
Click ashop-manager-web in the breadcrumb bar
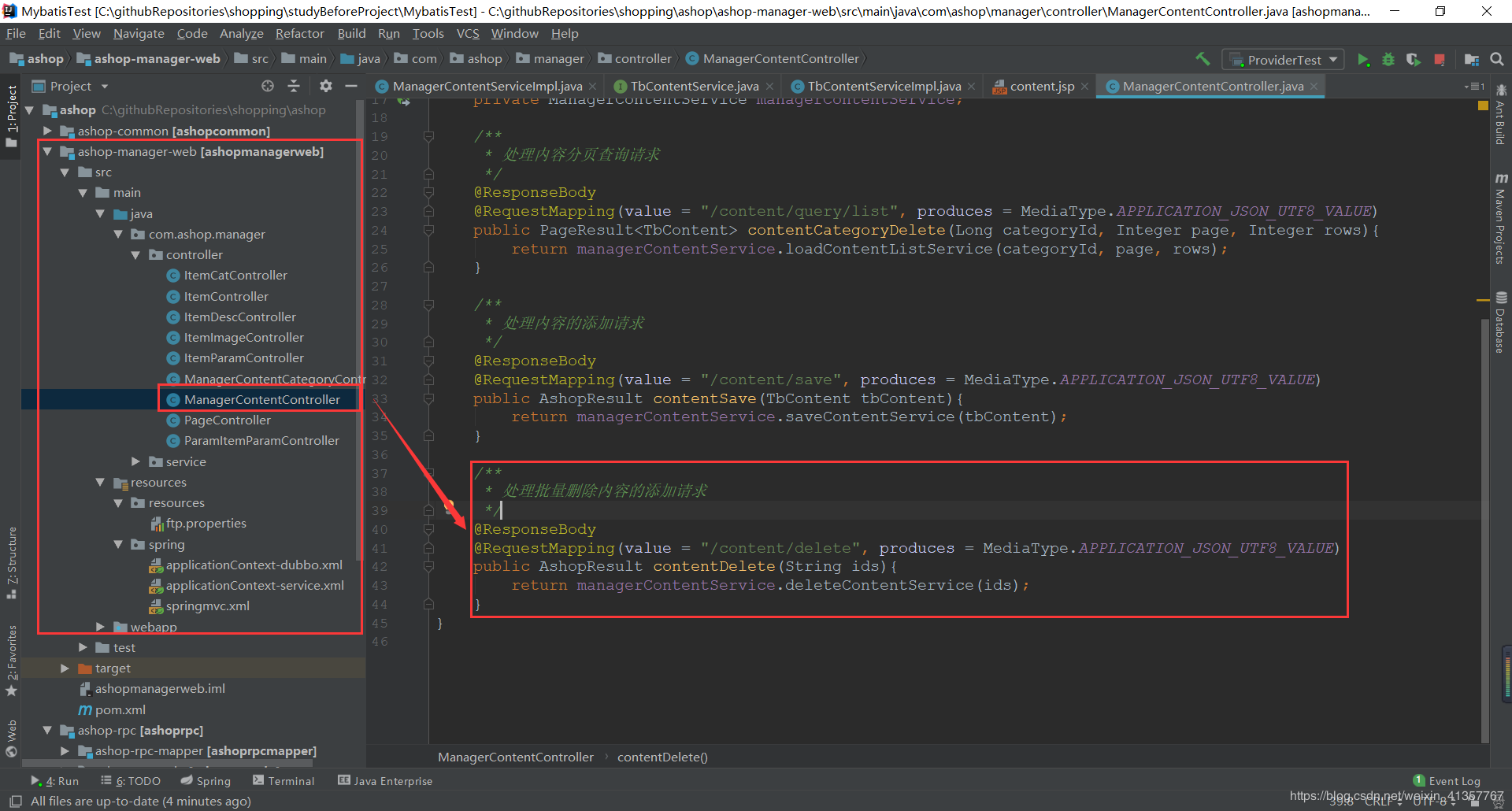[149, 59]
